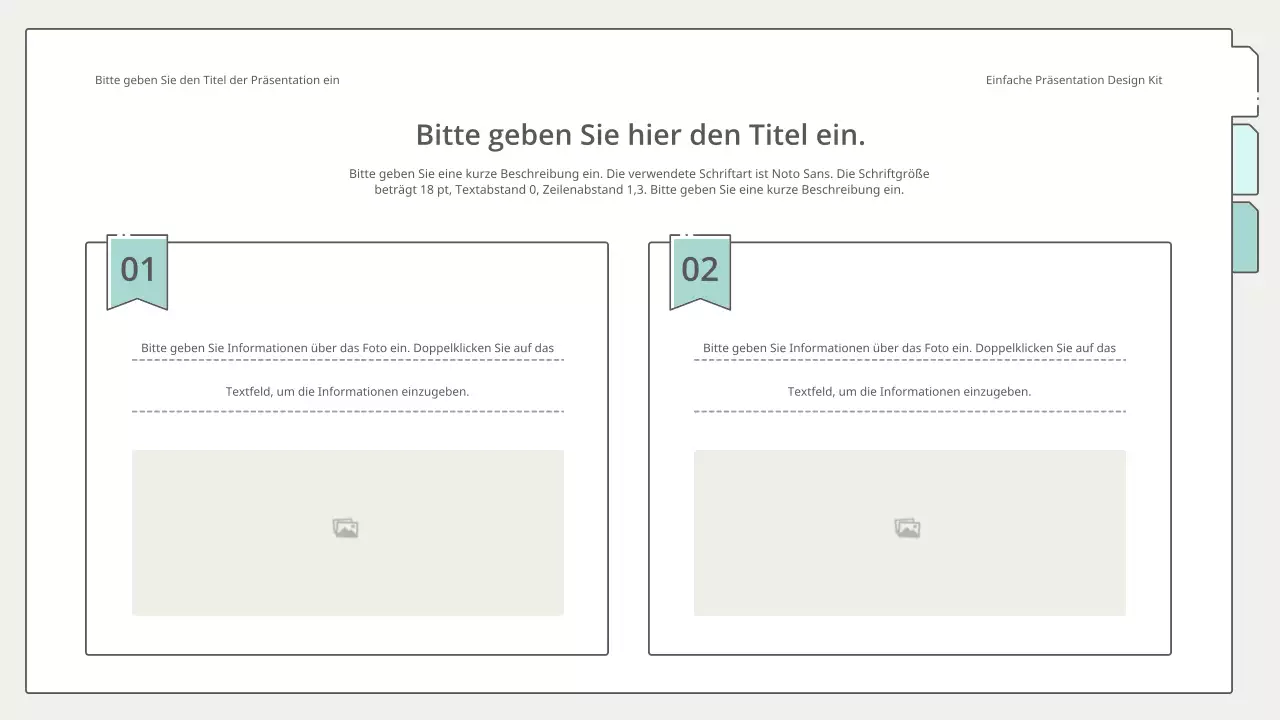Select the gray image placeholder area in card 02
The width and height of the screenshot is (1280, 720).
pyautogui.click(x=908, y=532)
